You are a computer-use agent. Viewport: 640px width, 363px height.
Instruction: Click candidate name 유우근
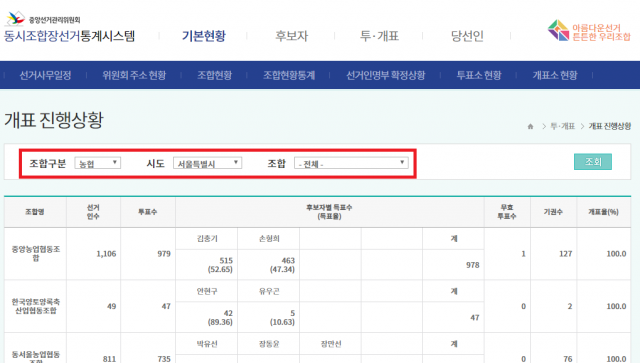tap(269, 292)
